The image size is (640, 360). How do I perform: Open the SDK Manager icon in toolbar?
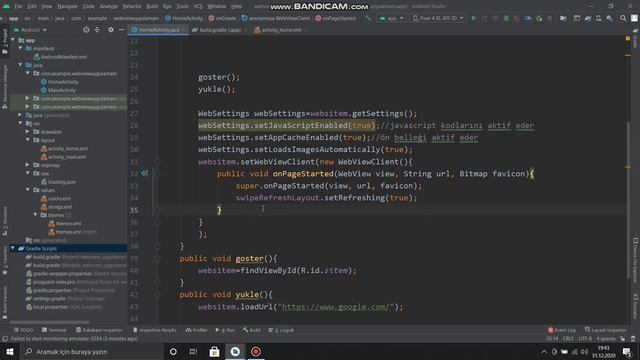point(609,18)
